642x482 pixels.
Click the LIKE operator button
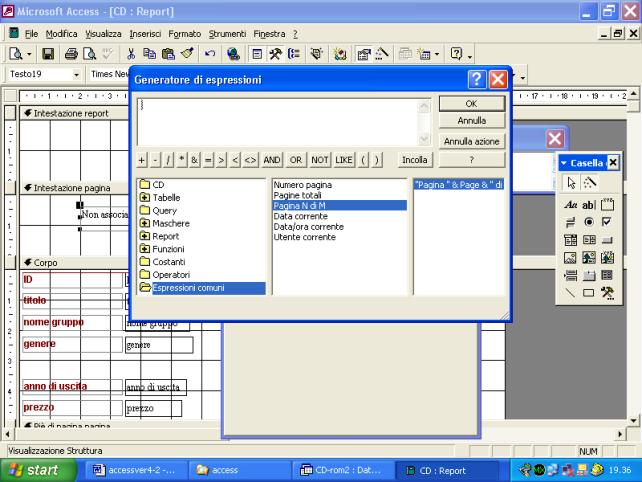pos(344,160)
